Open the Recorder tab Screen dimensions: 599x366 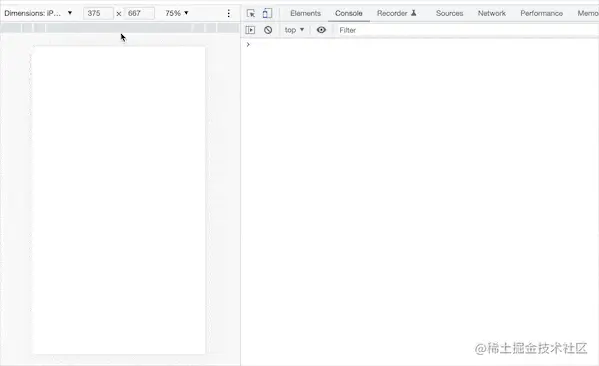pyautogui.click(x=397, y=13)
